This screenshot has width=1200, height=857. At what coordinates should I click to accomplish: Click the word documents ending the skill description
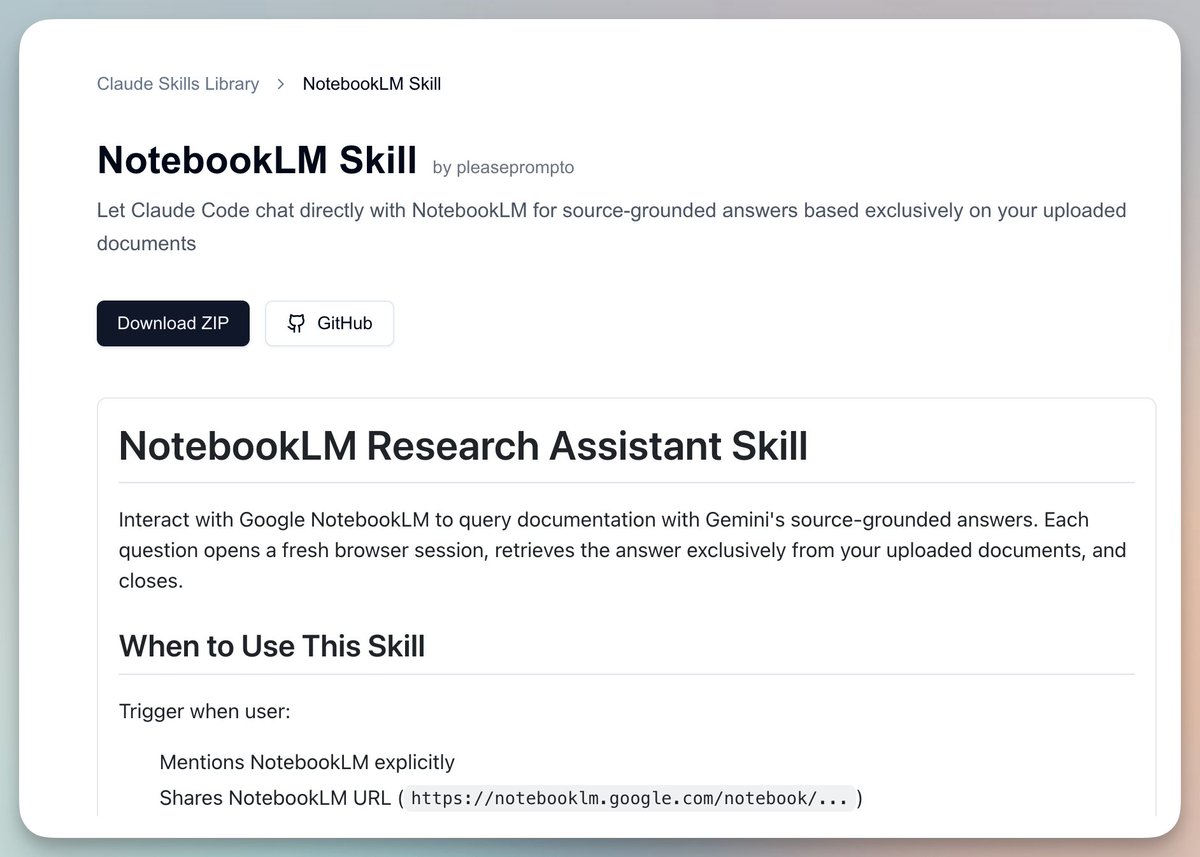pos(146,244)
